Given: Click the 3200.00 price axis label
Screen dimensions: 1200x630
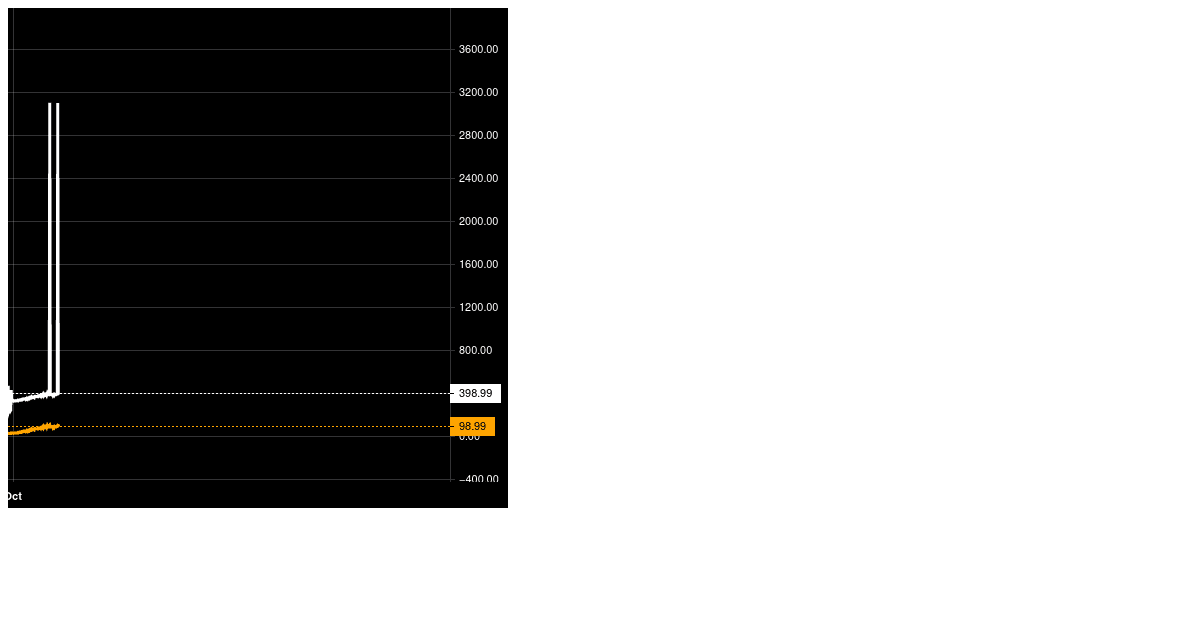Looking at the screenshot, I should tap(478, 92).
